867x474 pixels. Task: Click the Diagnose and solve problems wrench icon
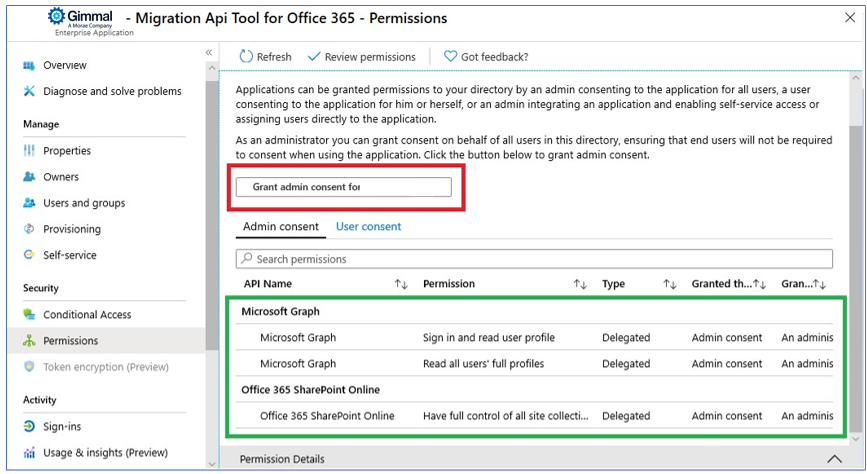click(x=28, y=91)
